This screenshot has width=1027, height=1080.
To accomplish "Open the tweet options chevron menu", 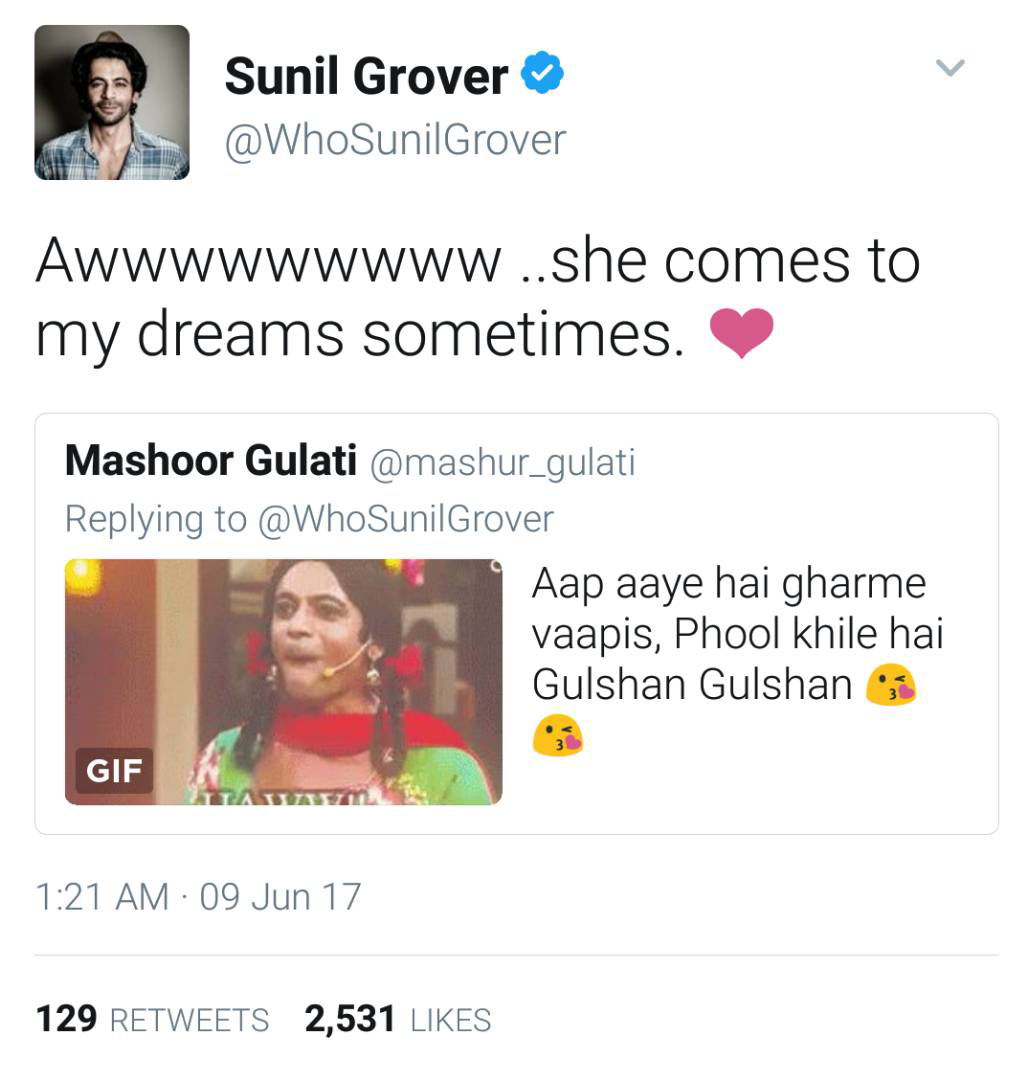I will 950,68.
